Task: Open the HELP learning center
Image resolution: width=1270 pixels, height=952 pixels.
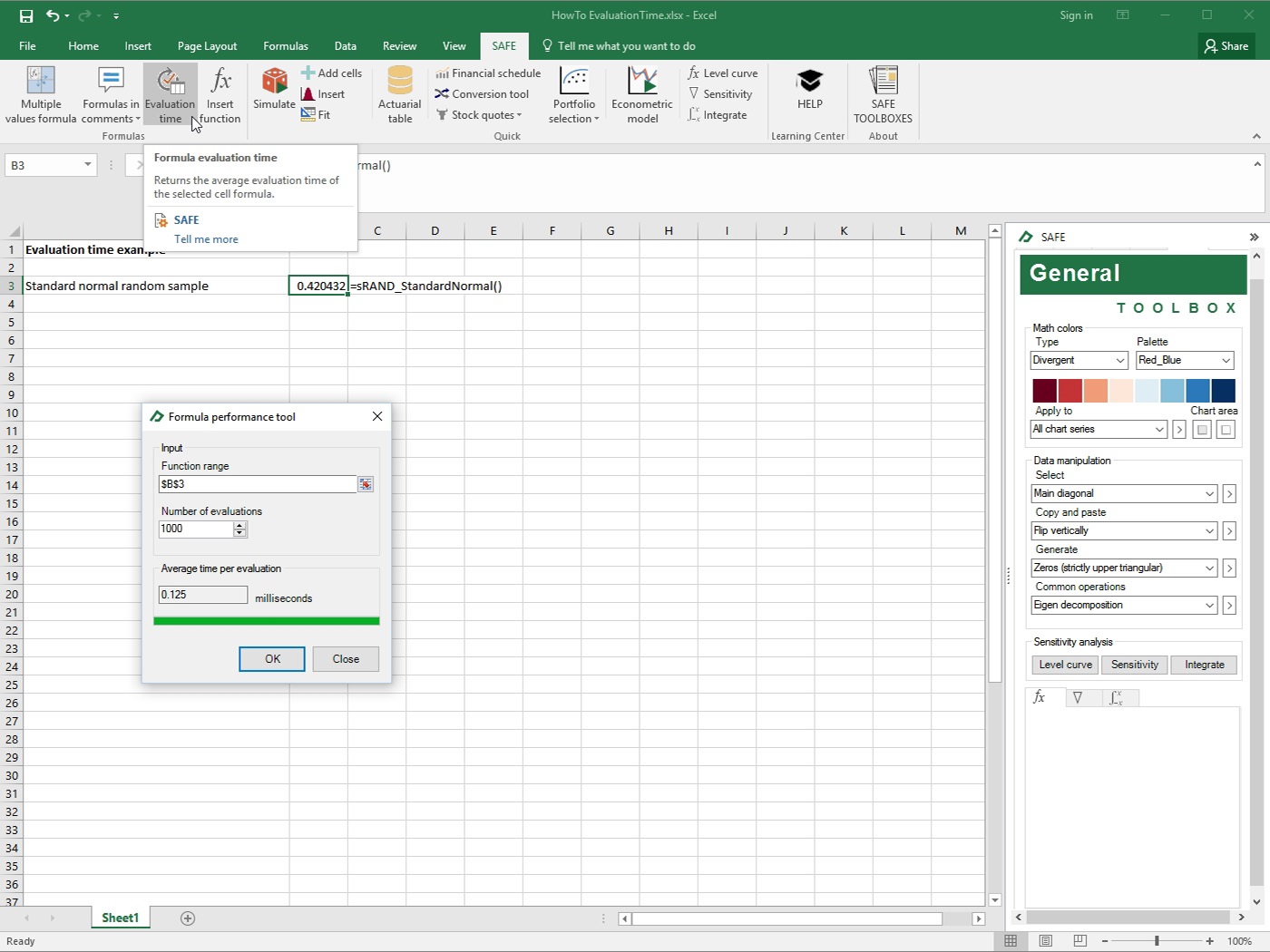Action: coord(810,89)
